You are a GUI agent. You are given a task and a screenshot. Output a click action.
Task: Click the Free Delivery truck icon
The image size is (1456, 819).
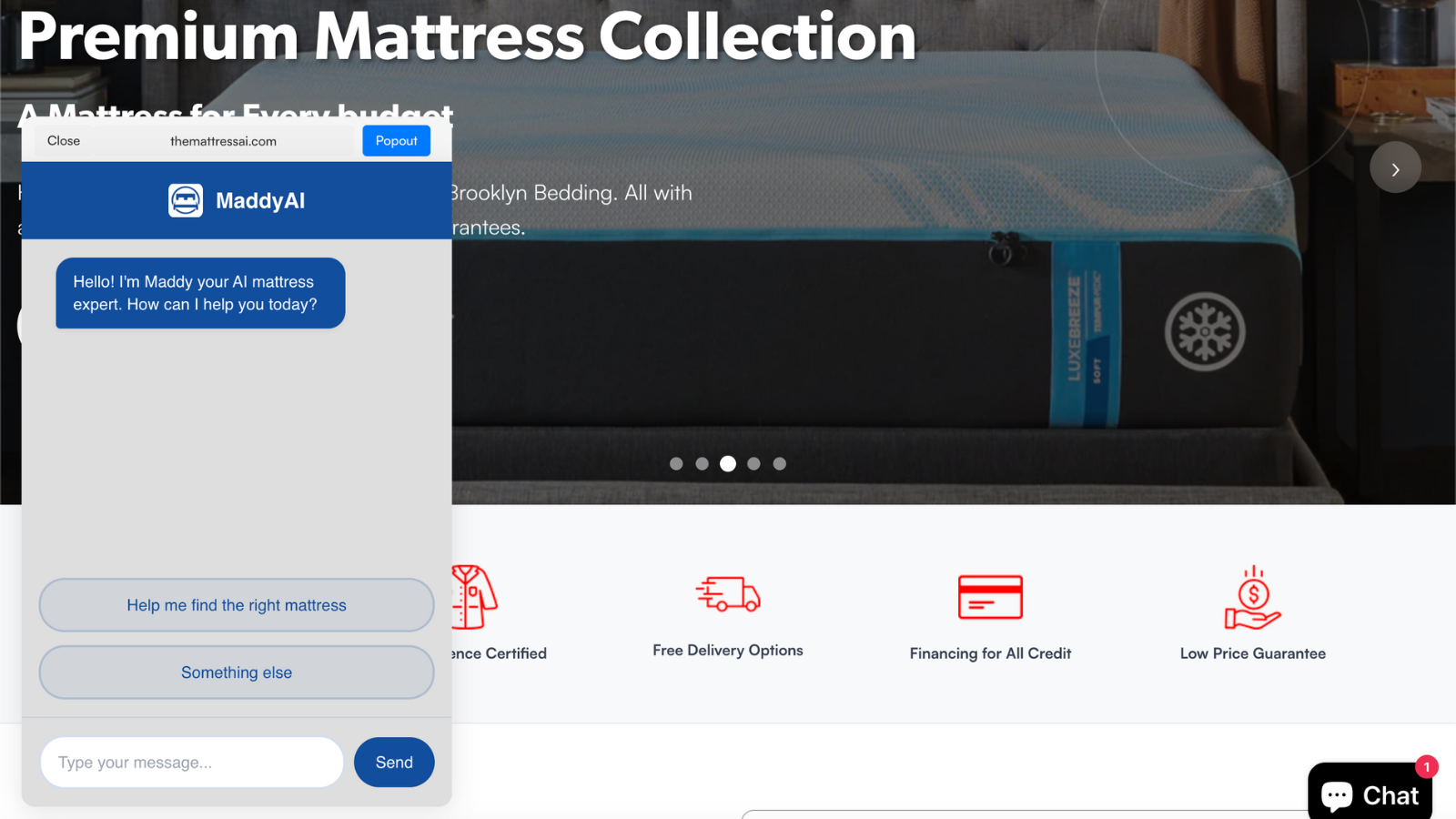[x=728, y=593]
